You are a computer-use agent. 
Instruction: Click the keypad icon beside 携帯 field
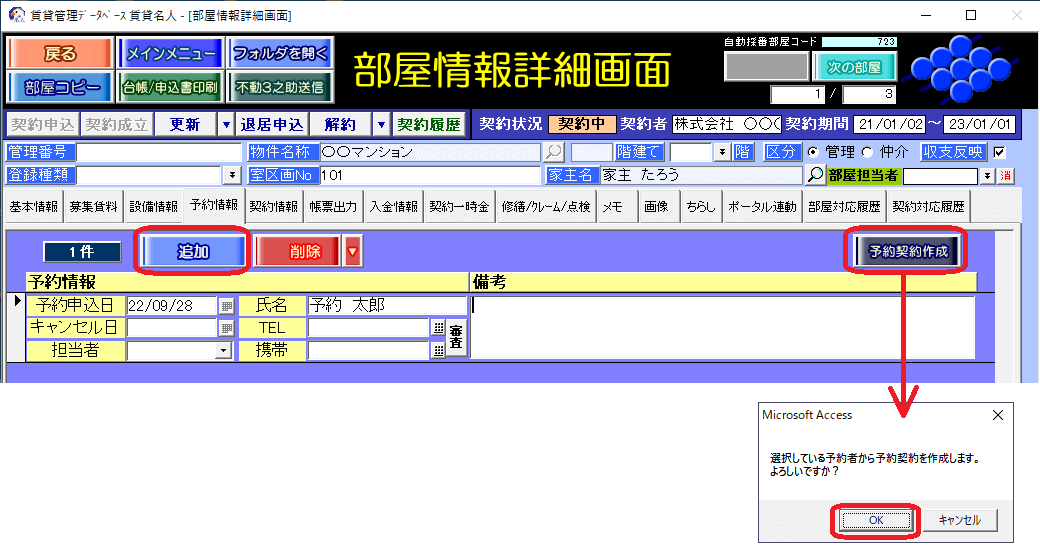438,350
